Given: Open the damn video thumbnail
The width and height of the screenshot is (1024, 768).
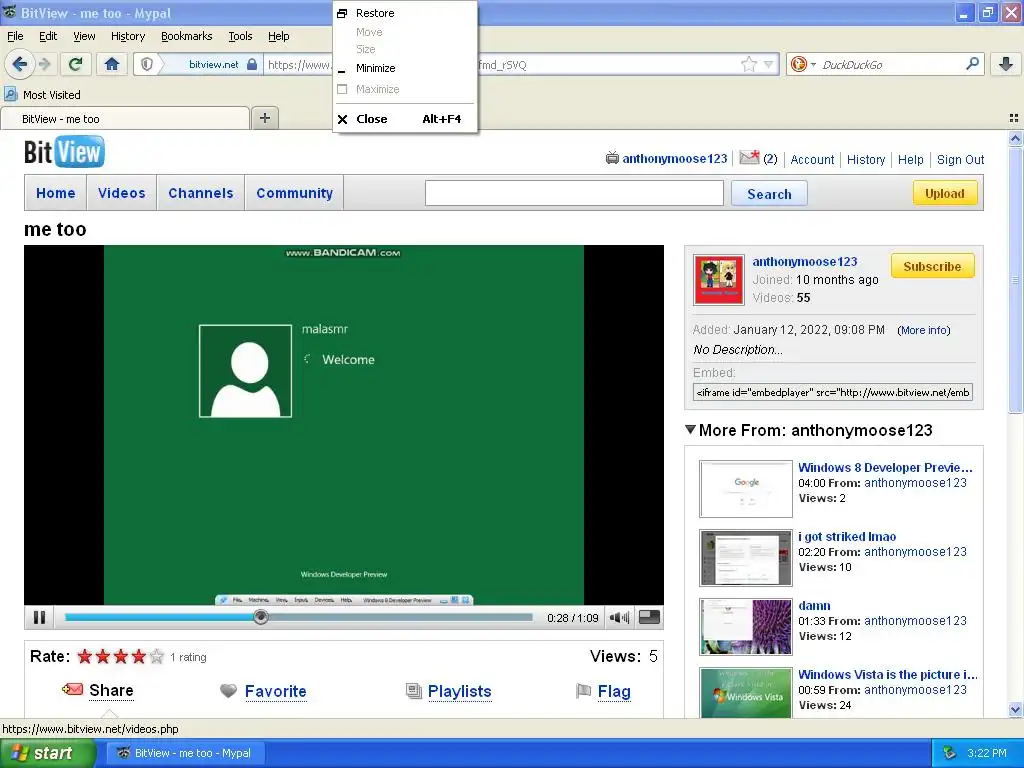Looking at the screenshot, I should (x=746, y=627).
